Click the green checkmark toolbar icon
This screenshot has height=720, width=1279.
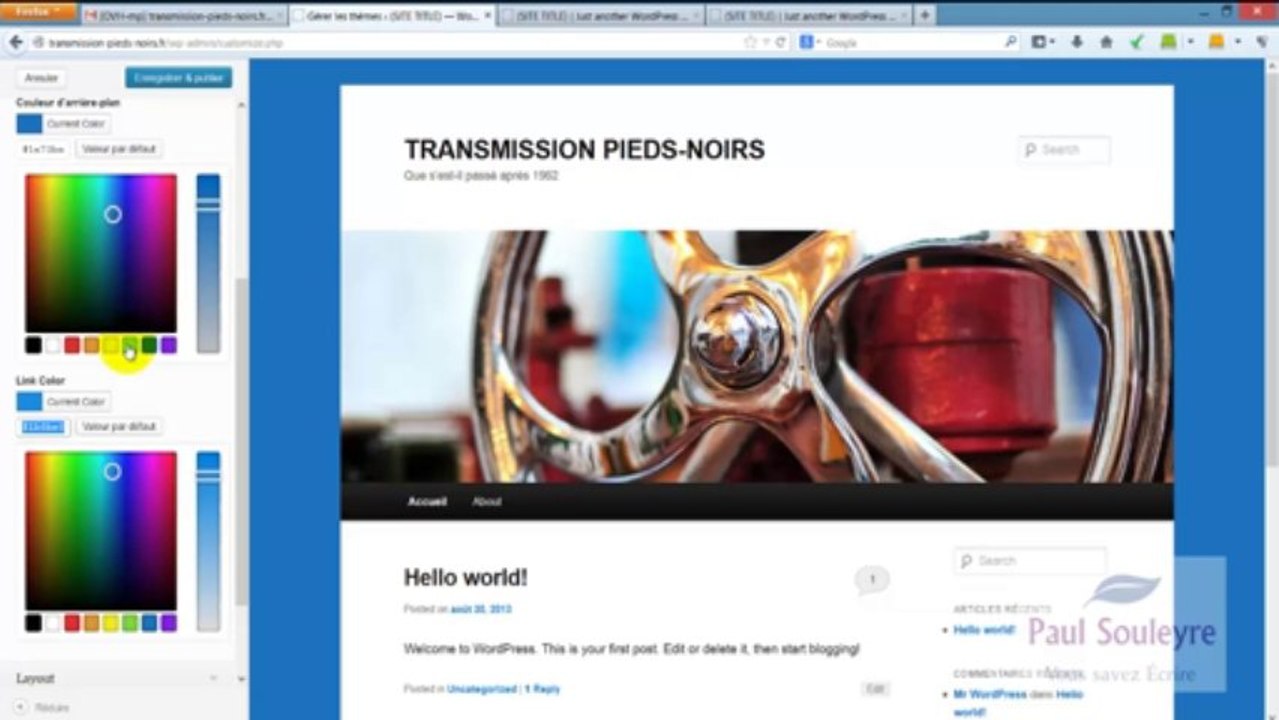pyautogui.click(x=1137, y=42)
